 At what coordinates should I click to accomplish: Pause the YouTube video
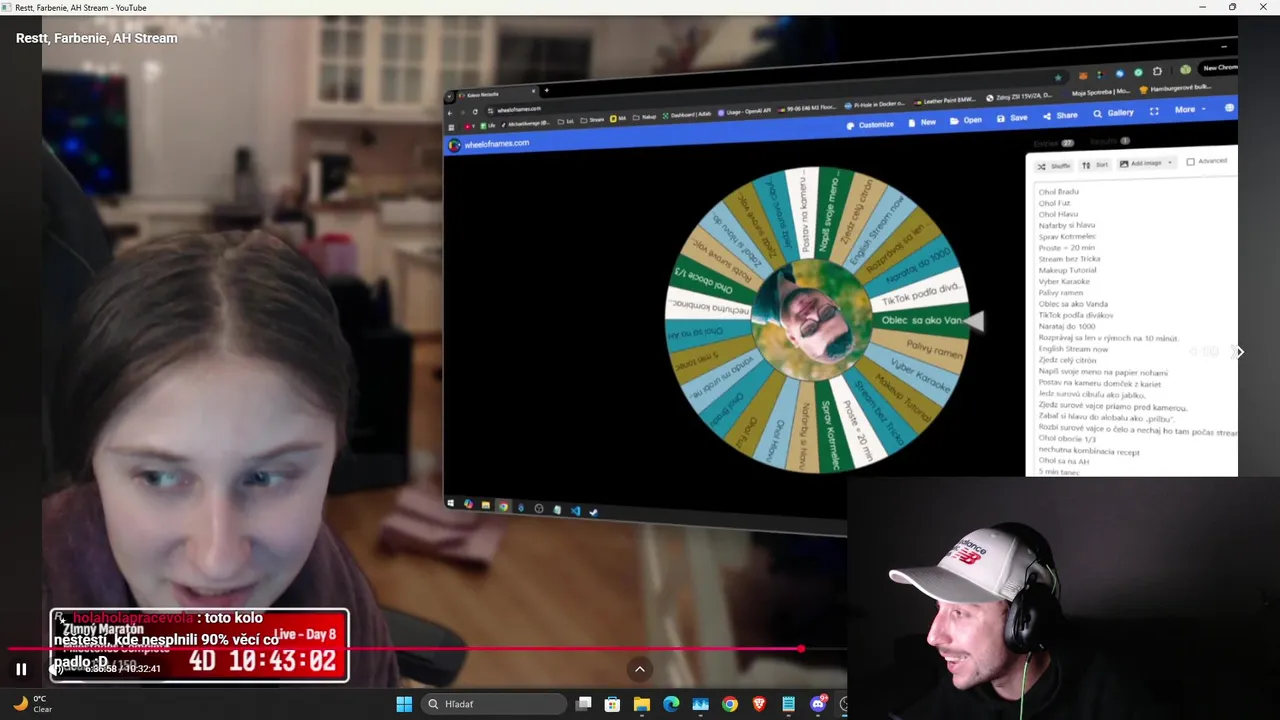coord(21,669)
